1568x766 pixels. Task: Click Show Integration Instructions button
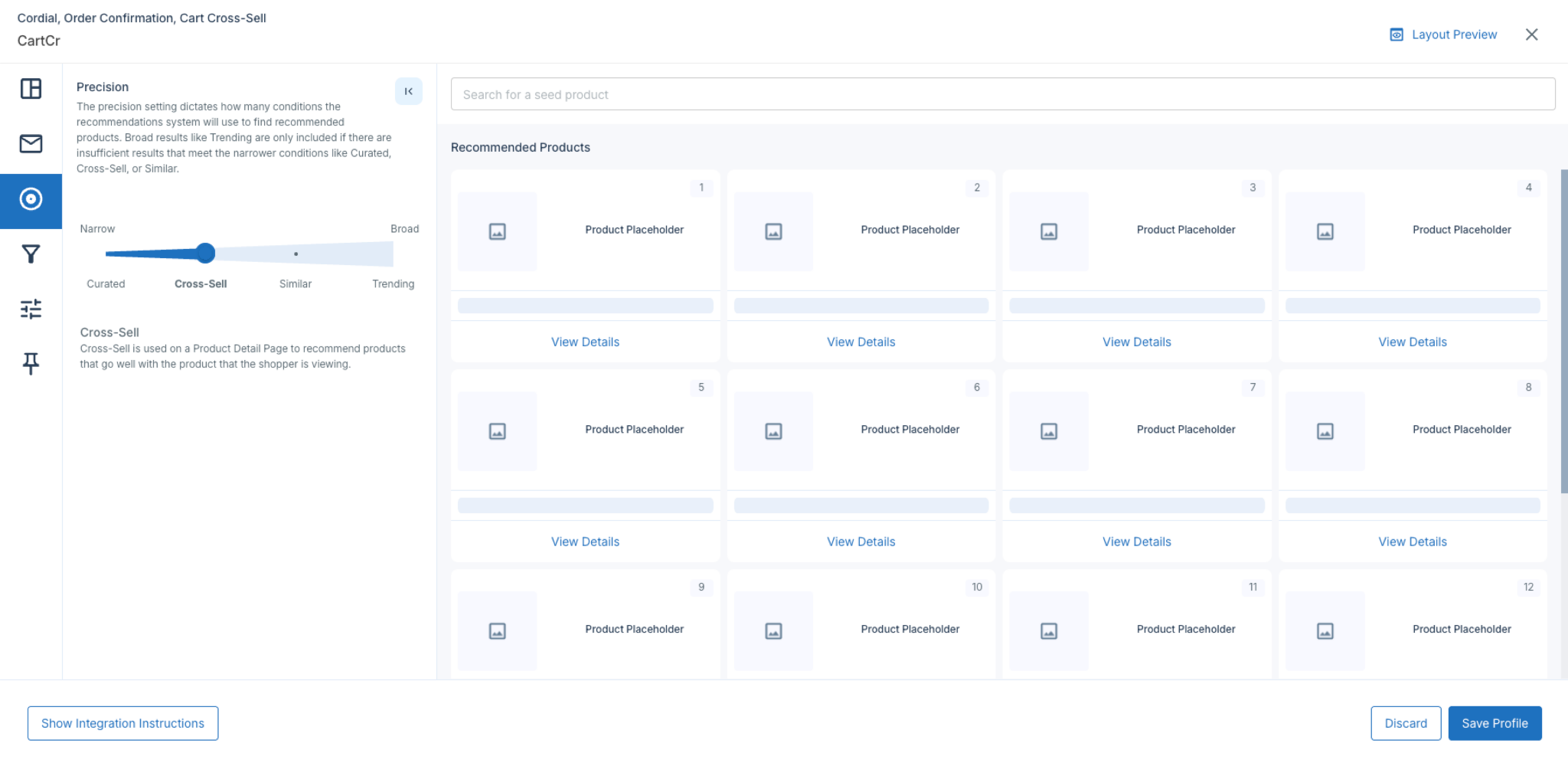(x=122, y=724)
